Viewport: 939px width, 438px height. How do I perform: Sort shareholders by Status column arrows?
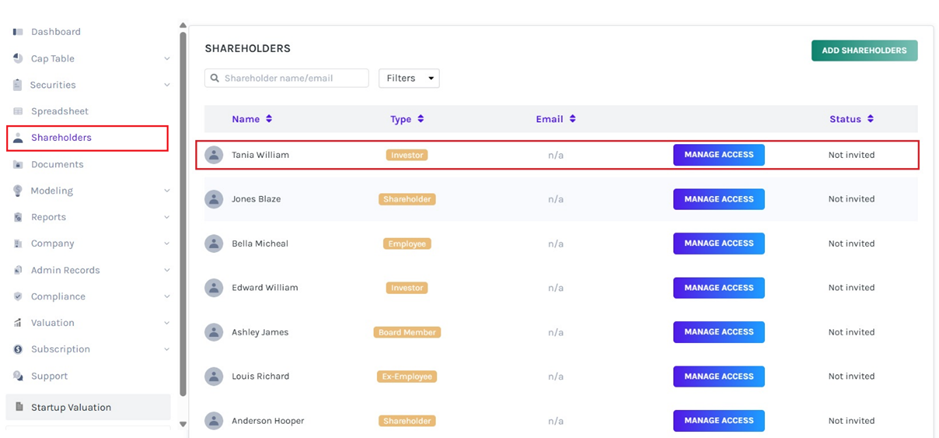pyautogui.click(x=870, y=119)
